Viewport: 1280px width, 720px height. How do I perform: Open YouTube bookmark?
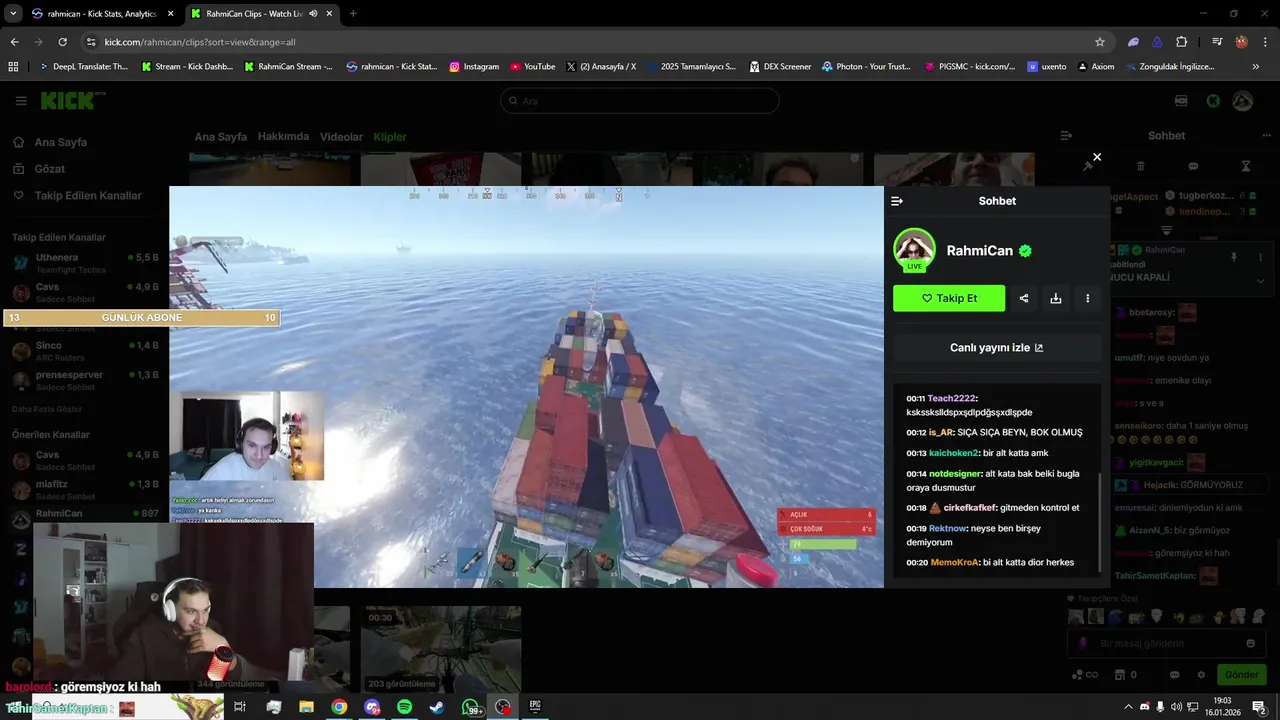533,67
